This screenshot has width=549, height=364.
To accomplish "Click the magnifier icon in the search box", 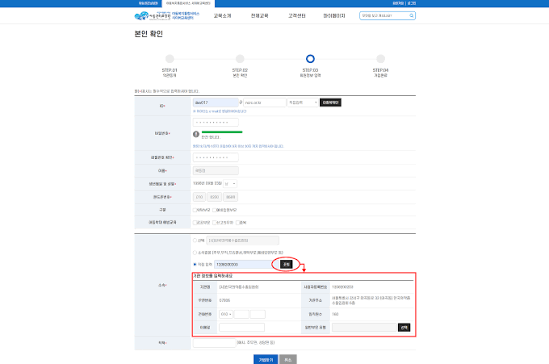I will [411, 16].
